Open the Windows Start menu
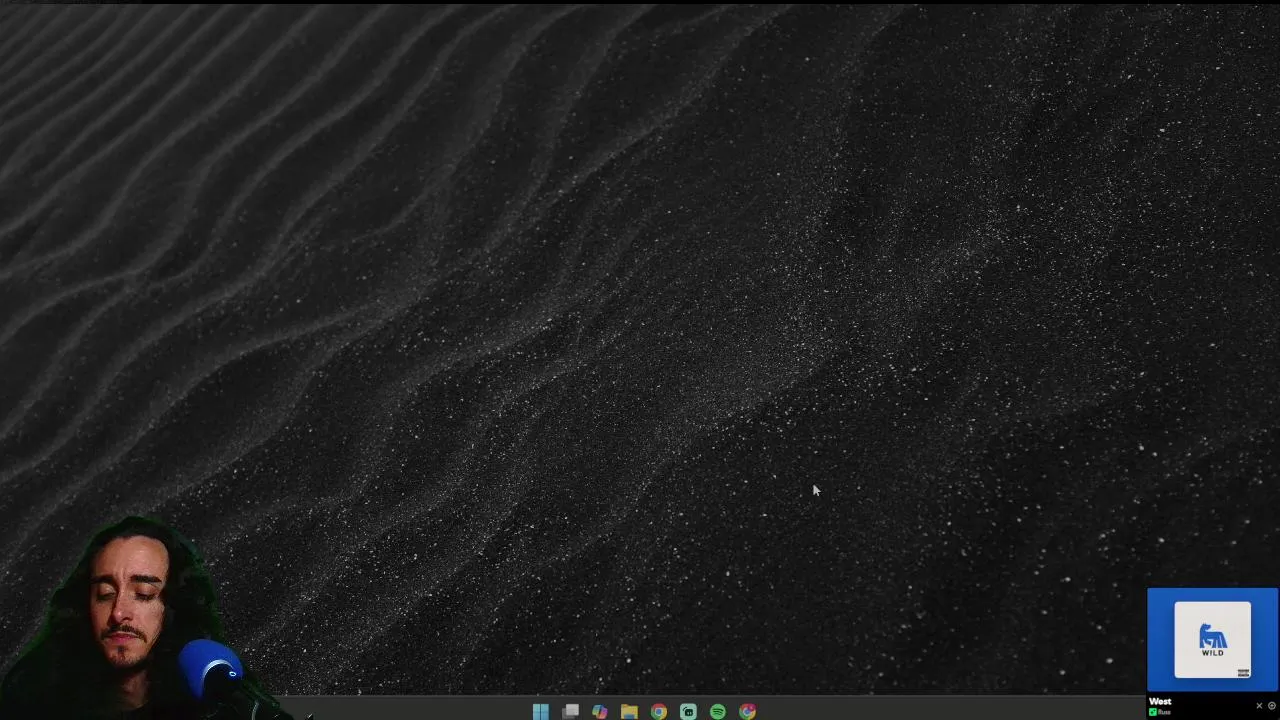The image size is (1280, 720). point(541,712)
